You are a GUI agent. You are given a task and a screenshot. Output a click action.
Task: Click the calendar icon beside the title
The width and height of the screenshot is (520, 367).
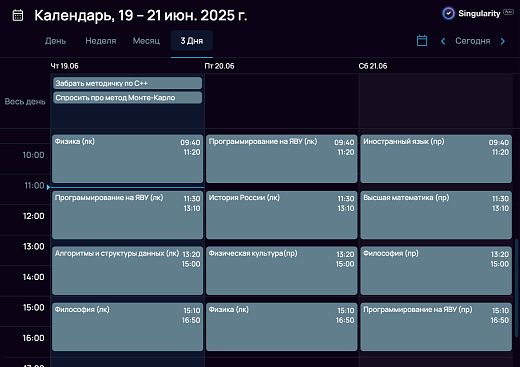click(x=18, y=15)
